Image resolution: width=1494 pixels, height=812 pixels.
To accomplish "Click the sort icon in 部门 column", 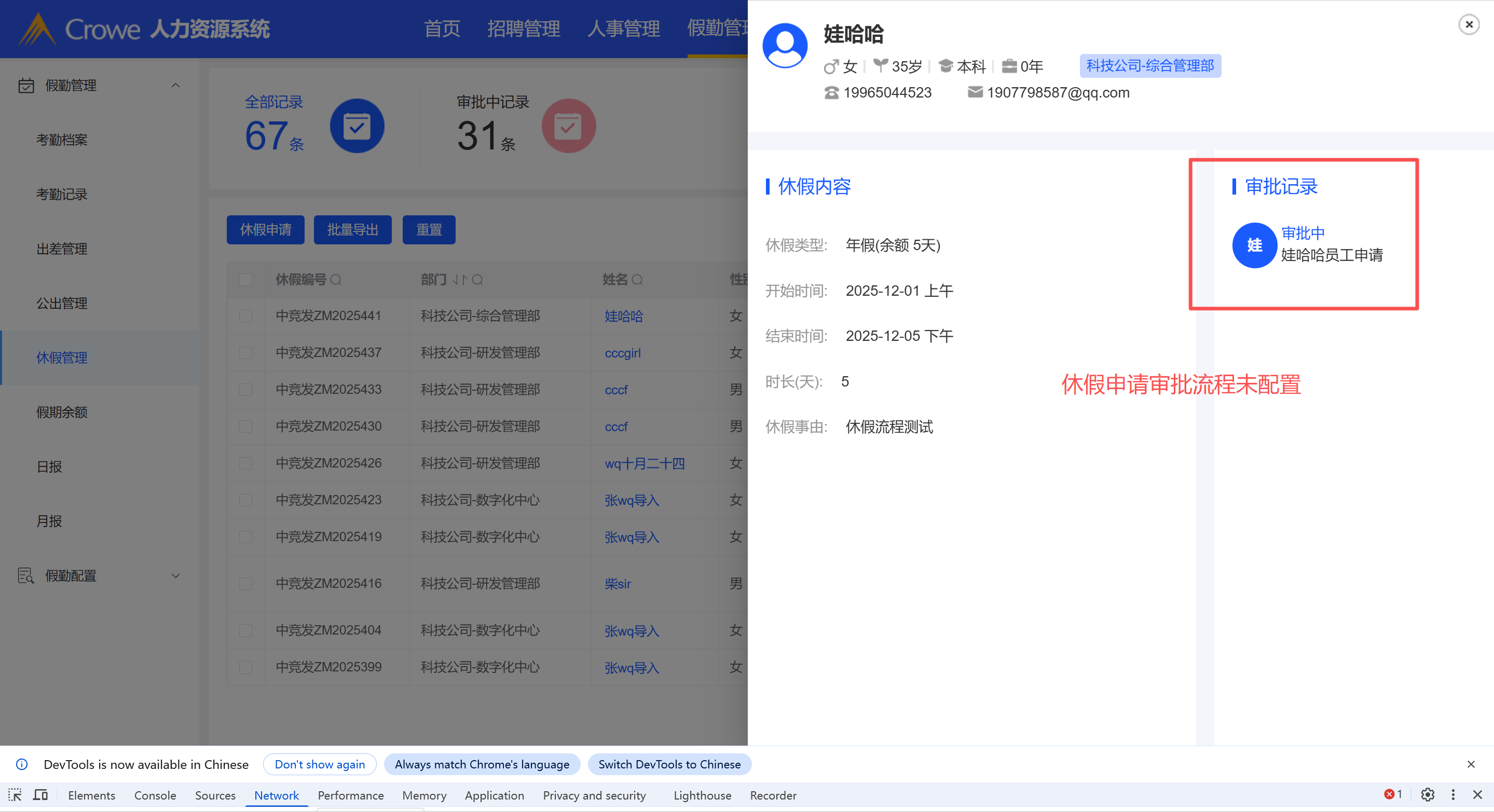I will pyautogui.click(x=459, y=280).
